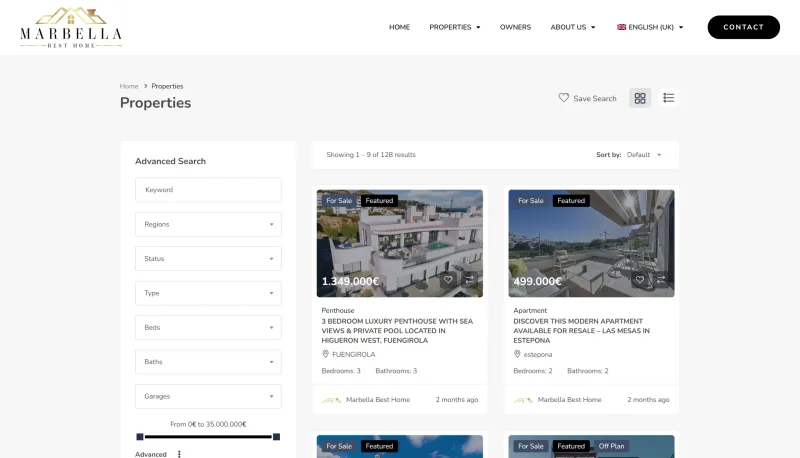Click agent logo on the penthouse card
This screenshot has height=458, width=800.
pyautogui.click(x=332, y=400)
